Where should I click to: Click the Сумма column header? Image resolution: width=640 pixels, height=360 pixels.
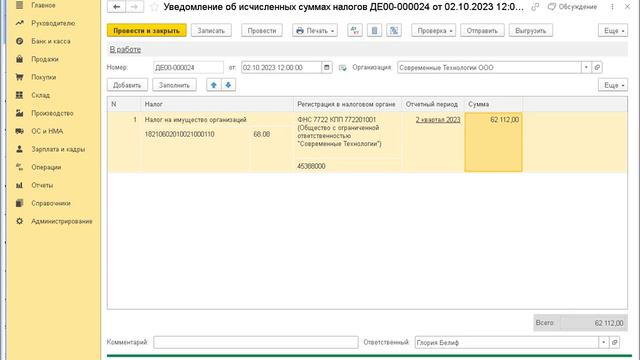[493, 104]
